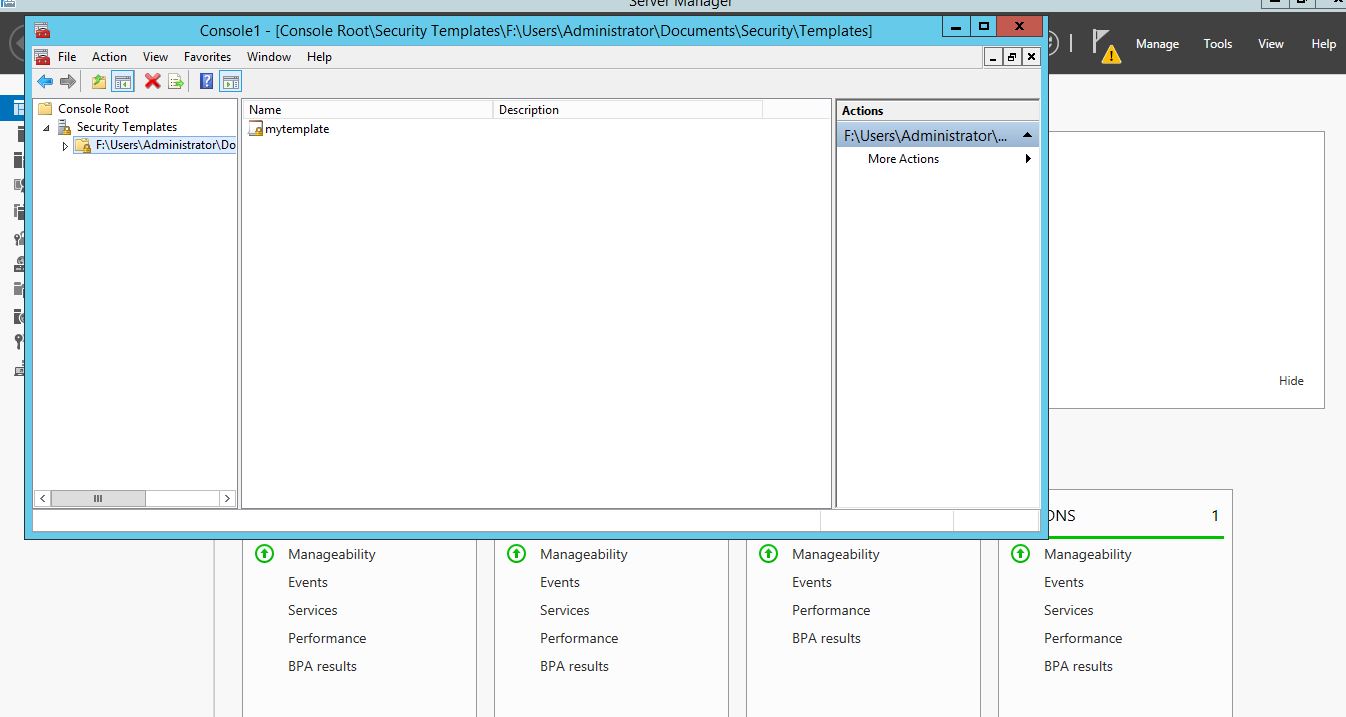Select mytemplate in the list
Viewport: 1346px width, 717px height.
click(297, 129)
